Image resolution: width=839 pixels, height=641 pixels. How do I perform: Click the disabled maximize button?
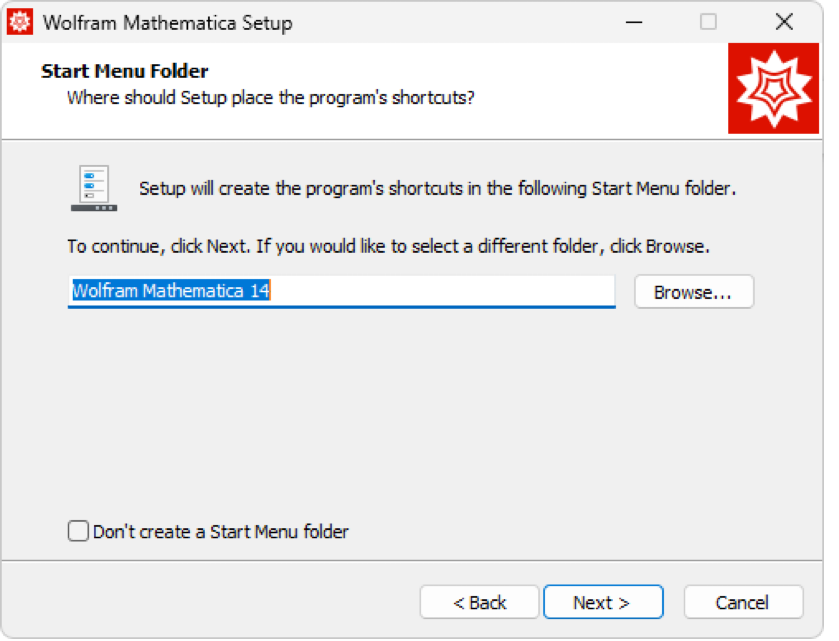point(708,22)
